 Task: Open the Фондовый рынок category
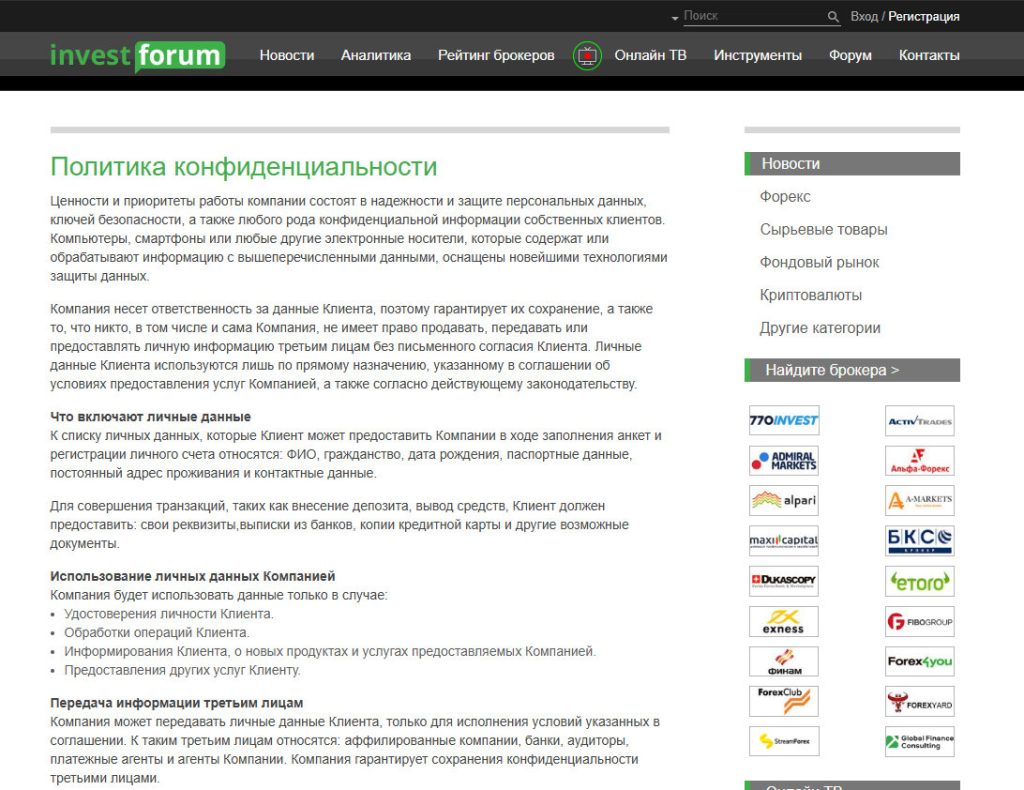(819, 262)
